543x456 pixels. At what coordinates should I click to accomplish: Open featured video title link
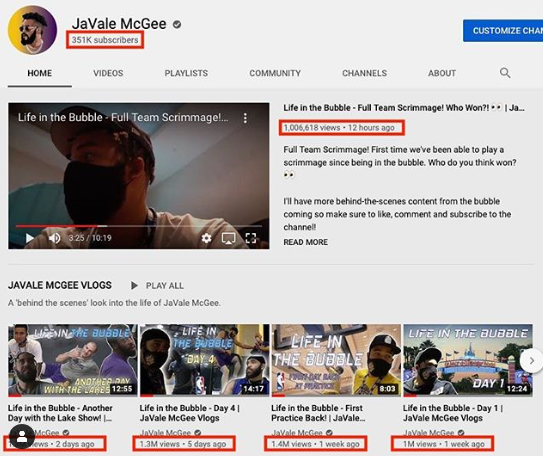tap(404, 108)
